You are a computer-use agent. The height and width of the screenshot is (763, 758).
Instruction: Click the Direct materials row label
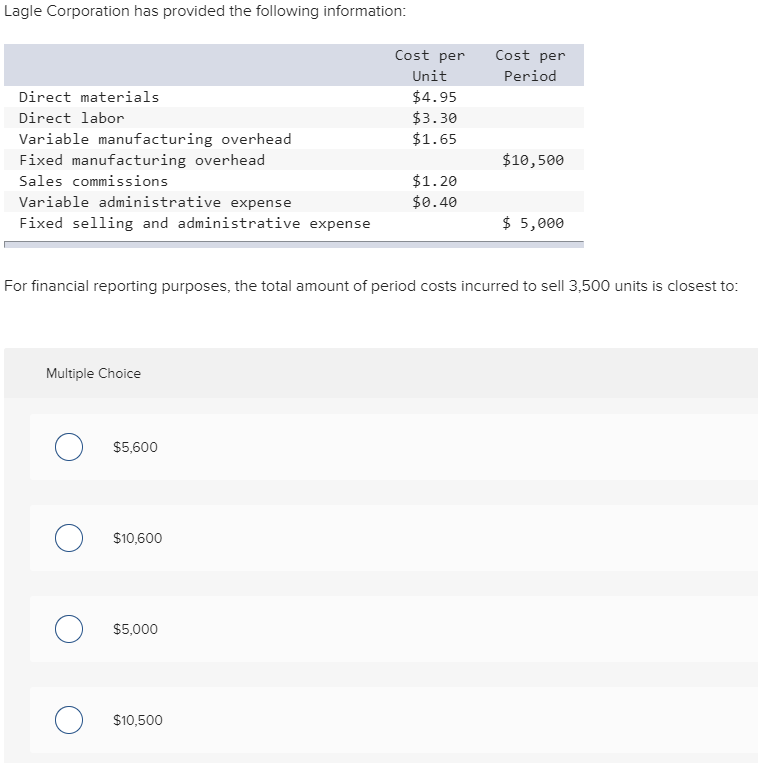tap(89, 97)
